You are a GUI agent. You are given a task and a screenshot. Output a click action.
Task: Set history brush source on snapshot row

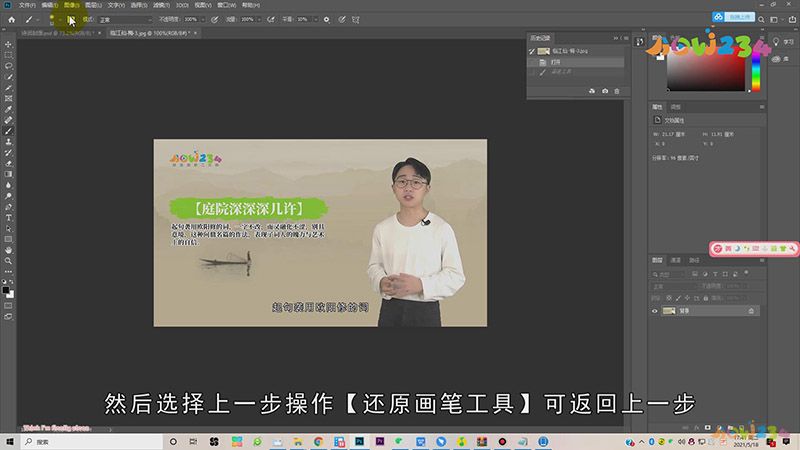[x=532, y=51]
